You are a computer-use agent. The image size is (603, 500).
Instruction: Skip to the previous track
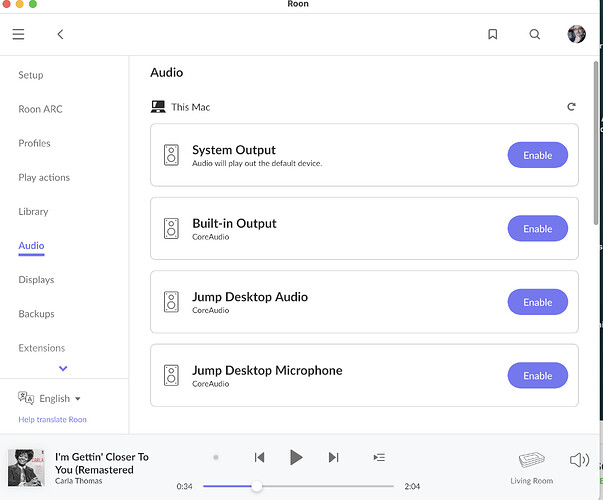260,457
